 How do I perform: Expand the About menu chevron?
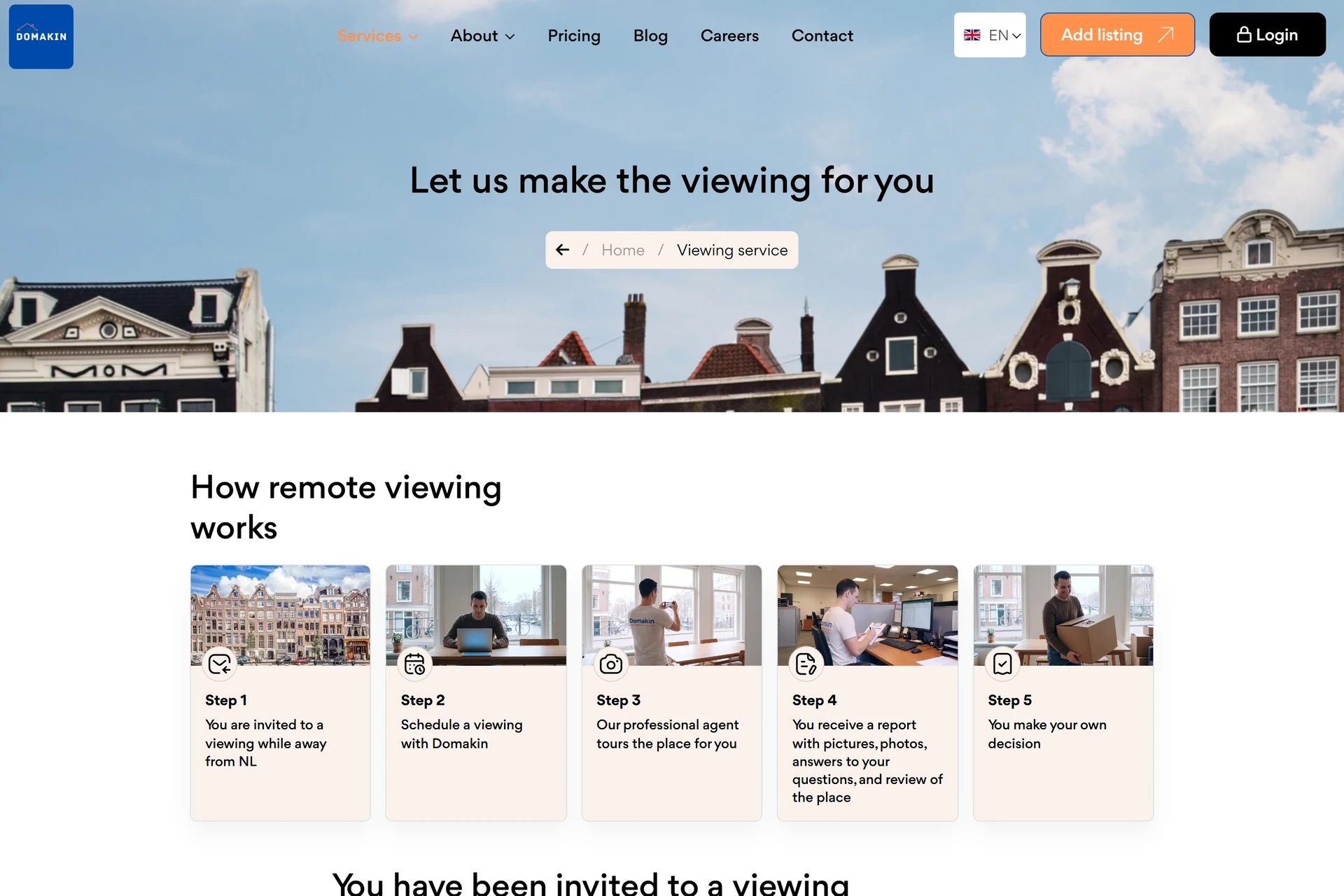pos(510,36)
